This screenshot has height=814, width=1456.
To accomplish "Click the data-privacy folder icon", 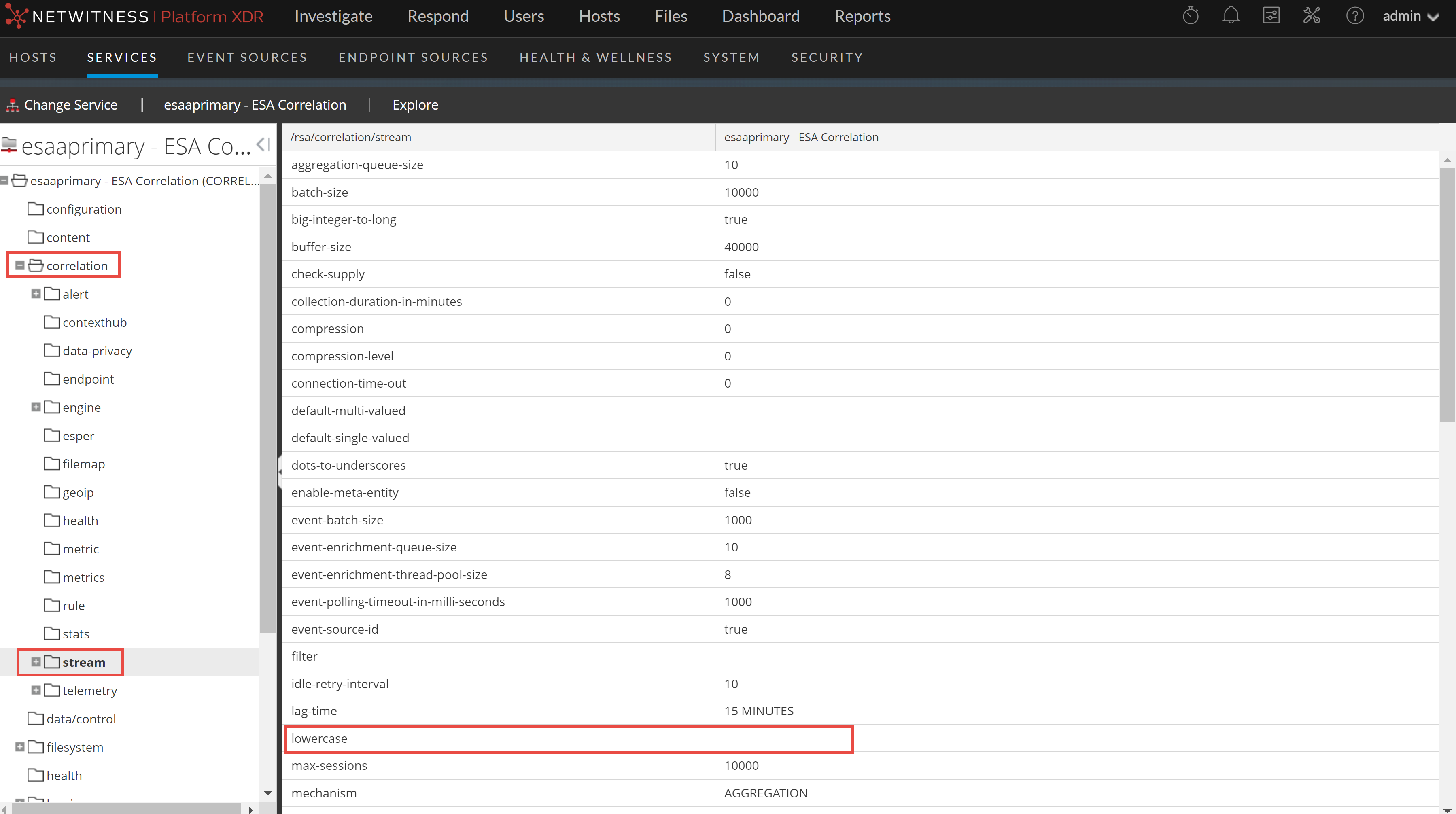I will pyautogui.click(x=52, y=350).
